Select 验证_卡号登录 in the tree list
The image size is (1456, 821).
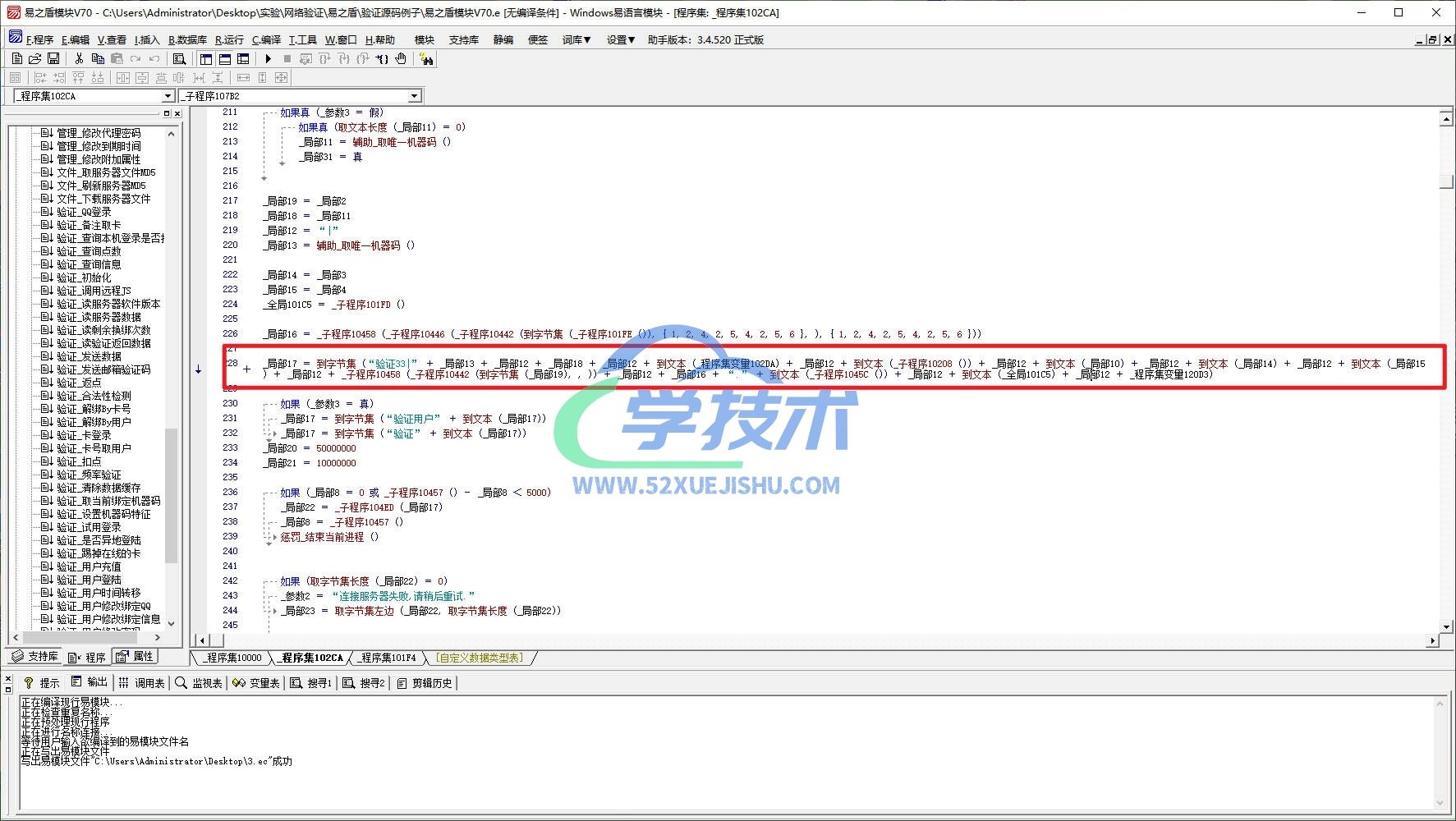coord(84,435)
